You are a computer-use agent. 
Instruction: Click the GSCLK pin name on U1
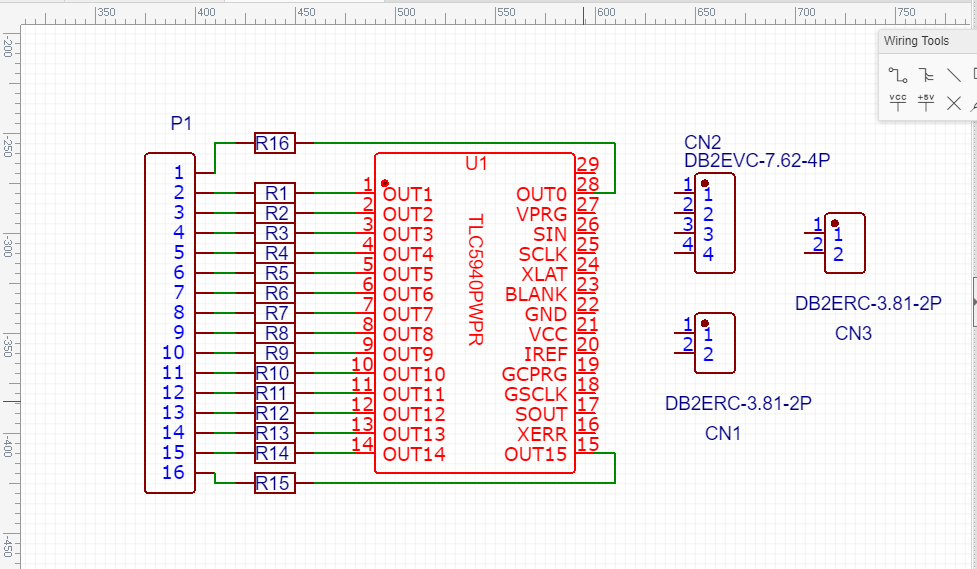tap(536, 394)
